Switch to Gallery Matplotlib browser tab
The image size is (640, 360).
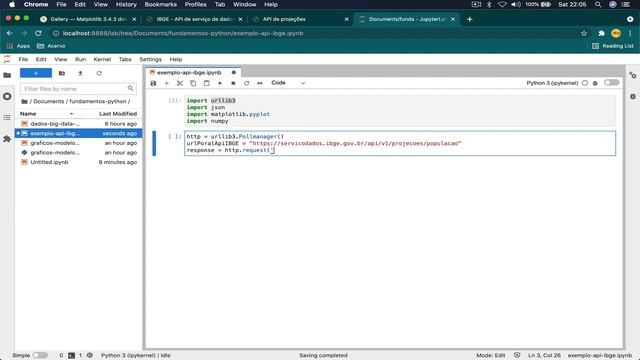[88, 19]
